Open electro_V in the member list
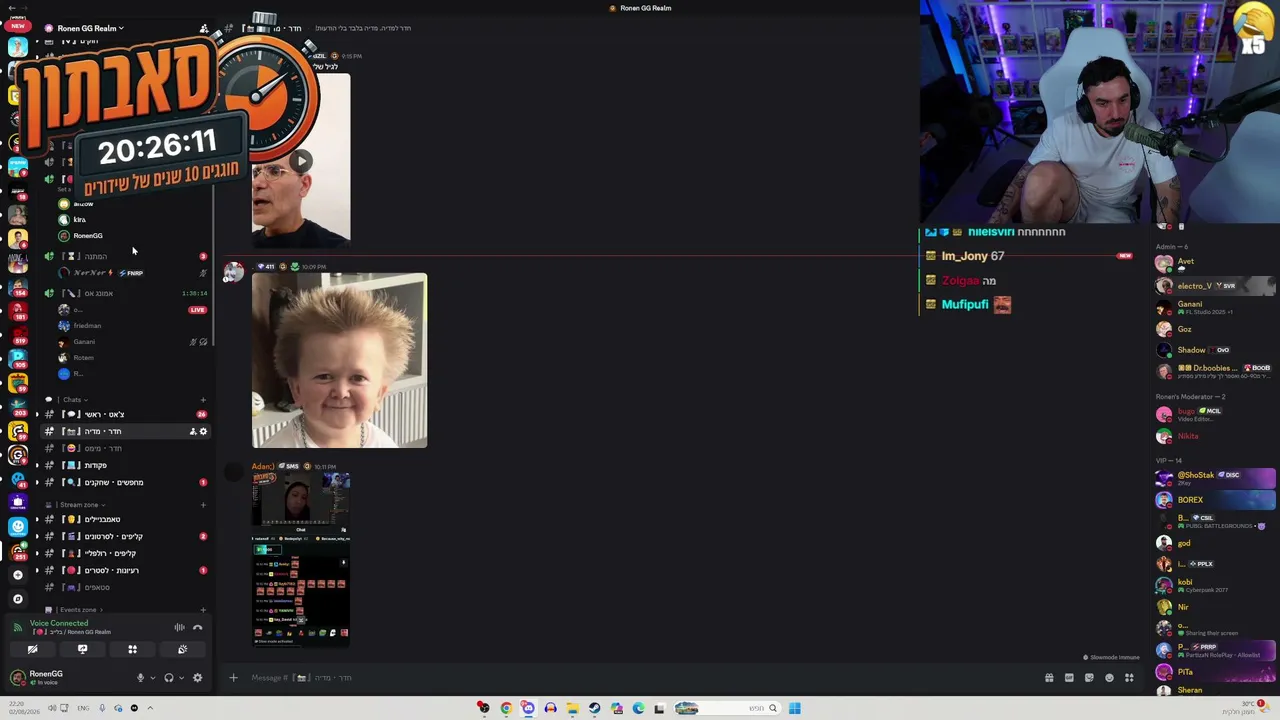This screenshot has width=1280, height=720. [x=1215, y=286]
